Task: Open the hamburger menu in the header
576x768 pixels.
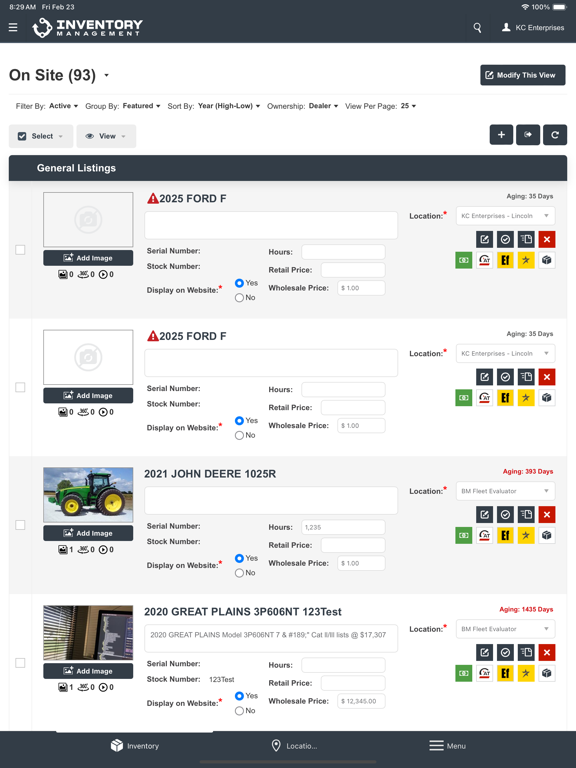Action: pos(13,27)
